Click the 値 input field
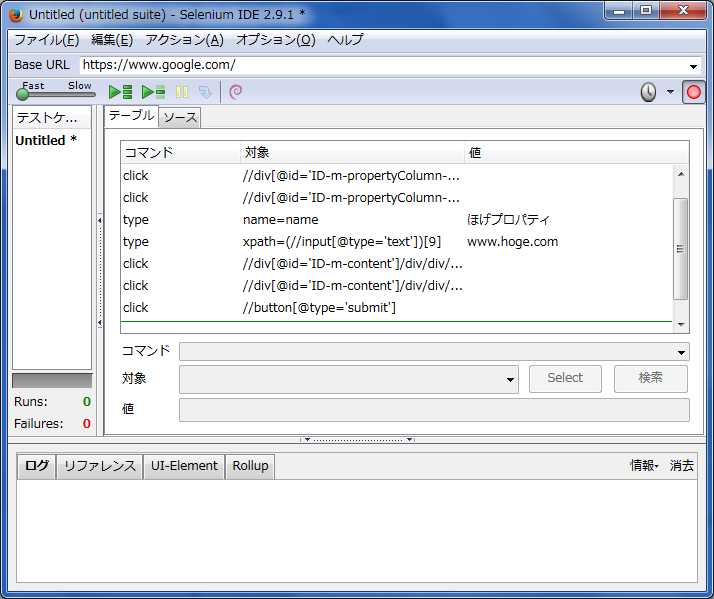 434,410
